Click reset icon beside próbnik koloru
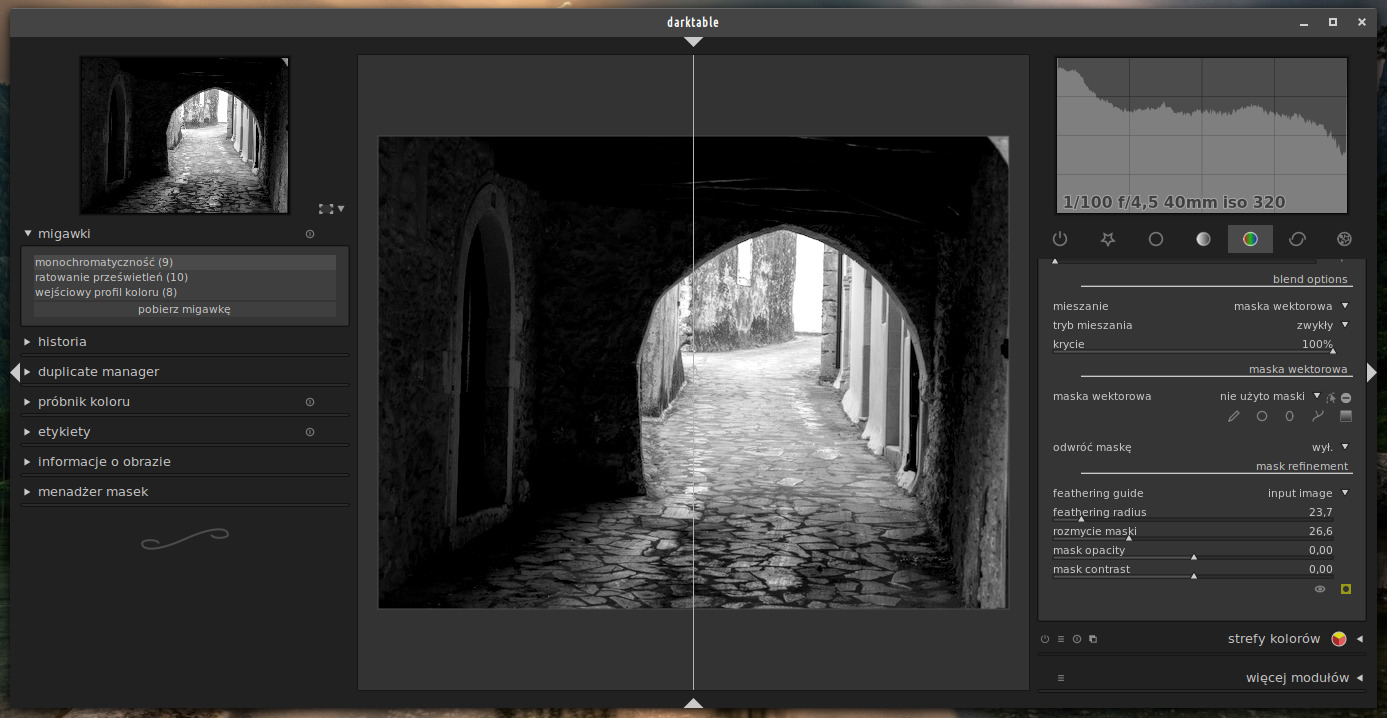The width and height of the screenshot is (1387, 718). tap(310, 402)
